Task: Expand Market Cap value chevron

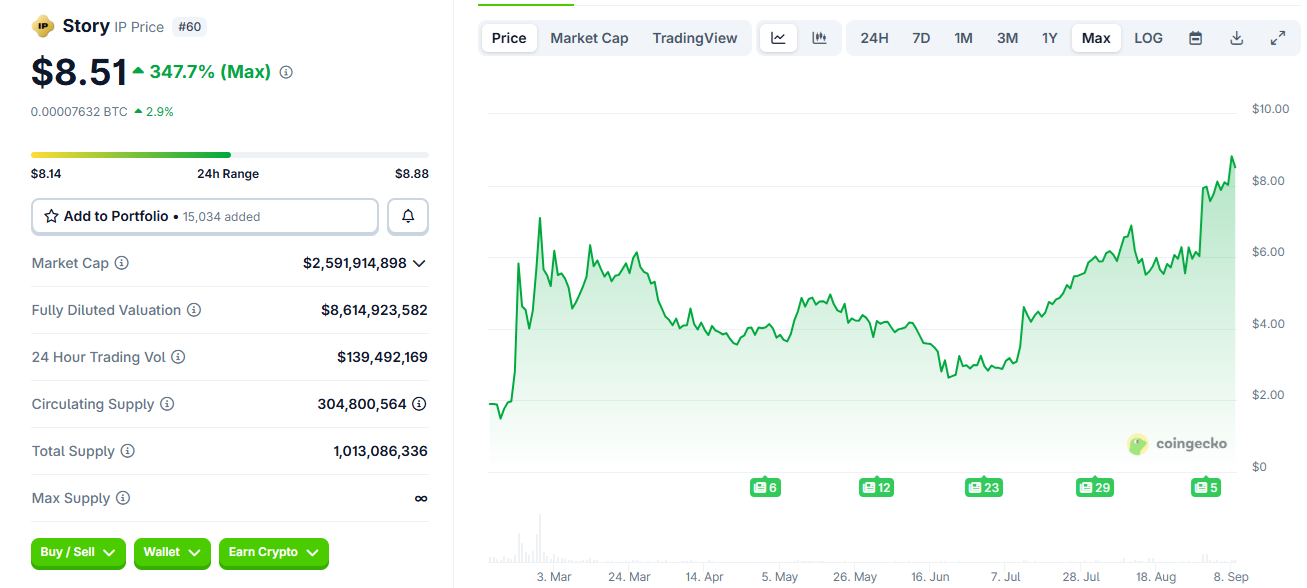Action: click(419, 263)
